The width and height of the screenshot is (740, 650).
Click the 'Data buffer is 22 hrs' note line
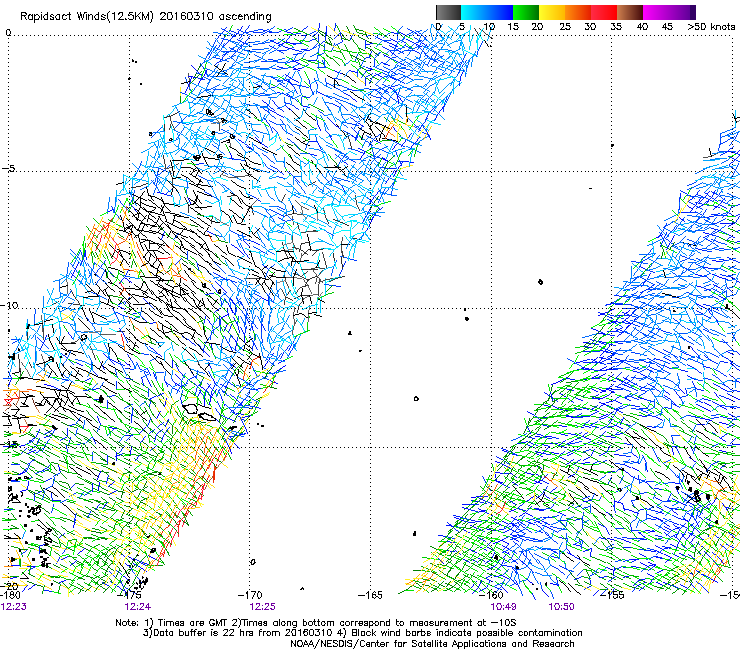tap(362, 633)
